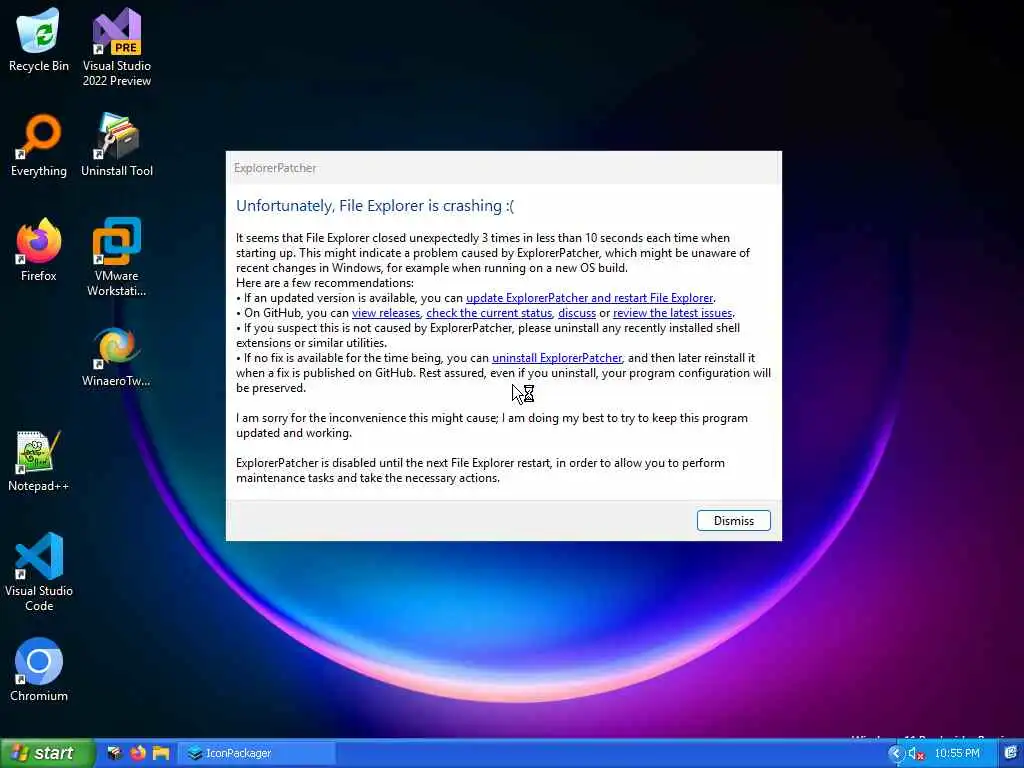The width and height of the screenshot is (1024, 768).
Task: Click the text 'Here are a few recommendations:'
Action: pos(325,283)
